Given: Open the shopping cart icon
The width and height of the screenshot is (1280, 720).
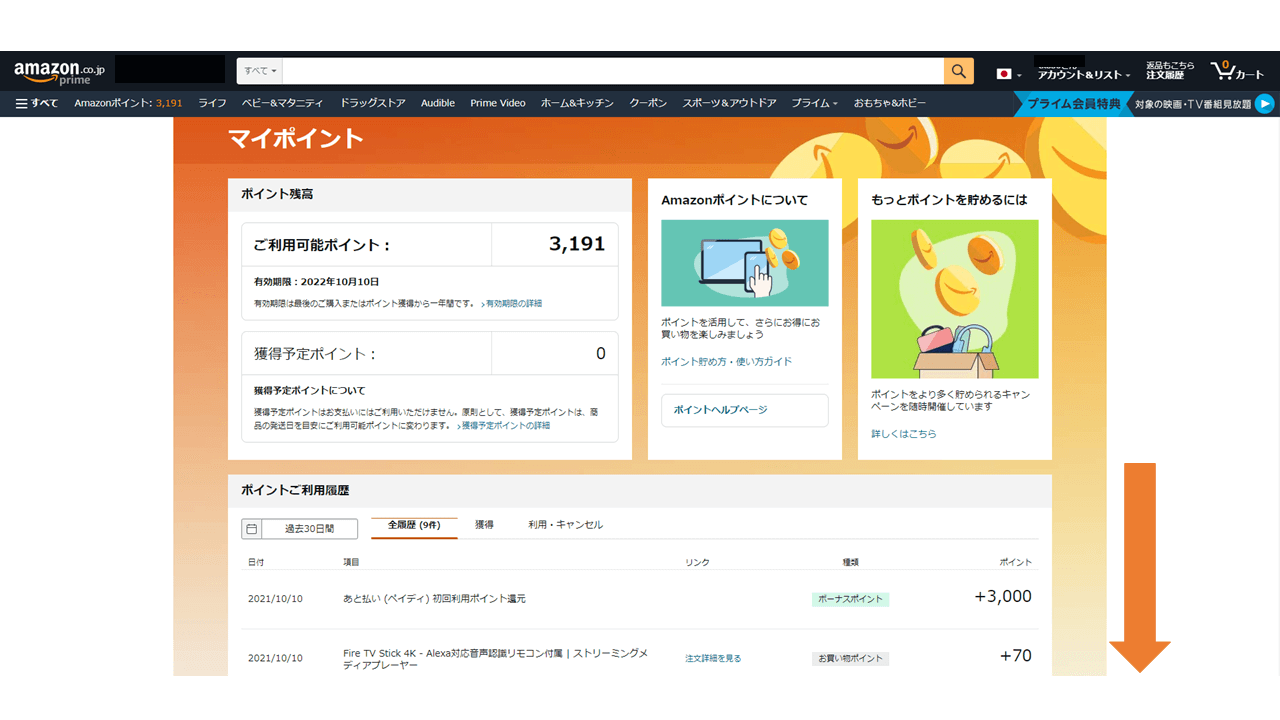Looking at the screenshot, I should click(1237, 71).
